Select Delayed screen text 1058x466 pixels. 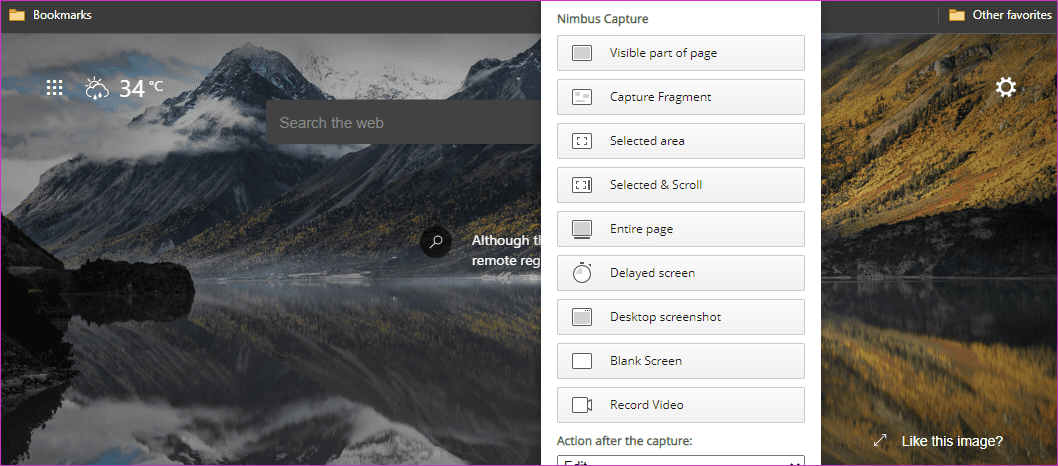pos(652,273)
